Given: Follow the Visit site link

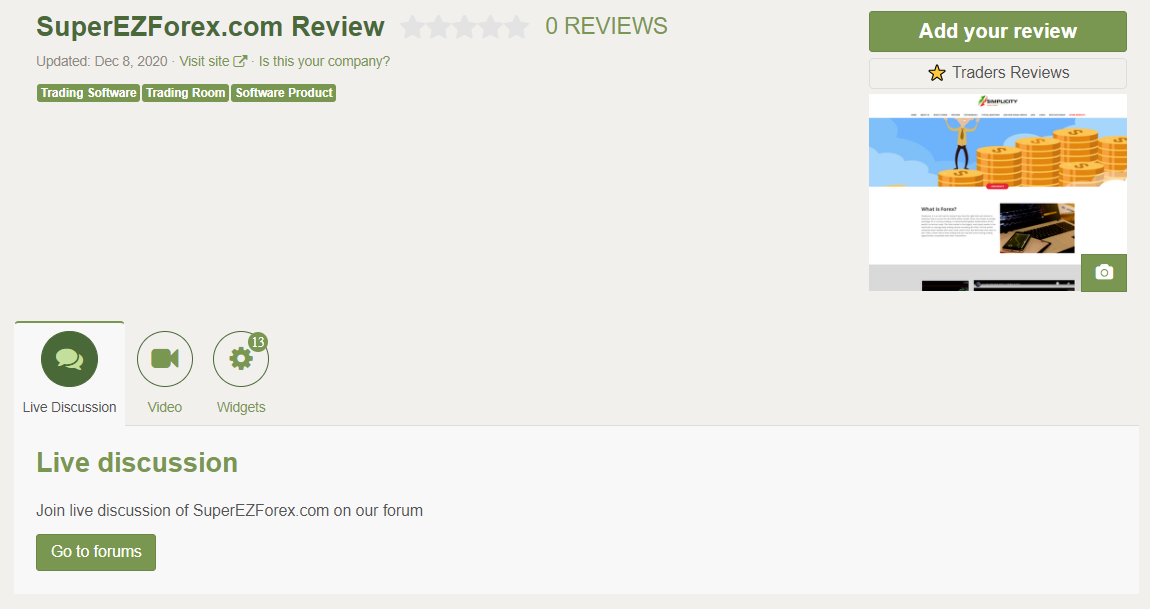Looking at the screenshot, I should (x=205, y=62).
